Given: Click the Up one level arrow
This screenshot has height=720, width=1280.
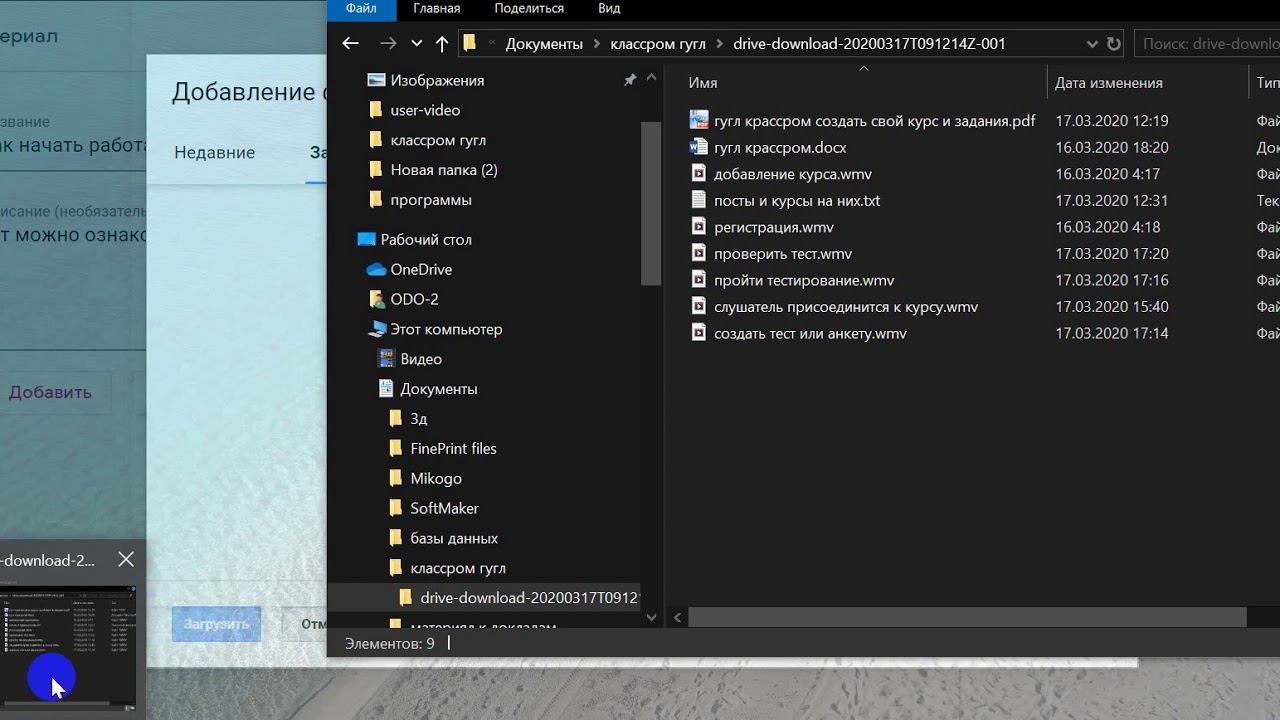Looking at the screenshot, I should point(442,43).
